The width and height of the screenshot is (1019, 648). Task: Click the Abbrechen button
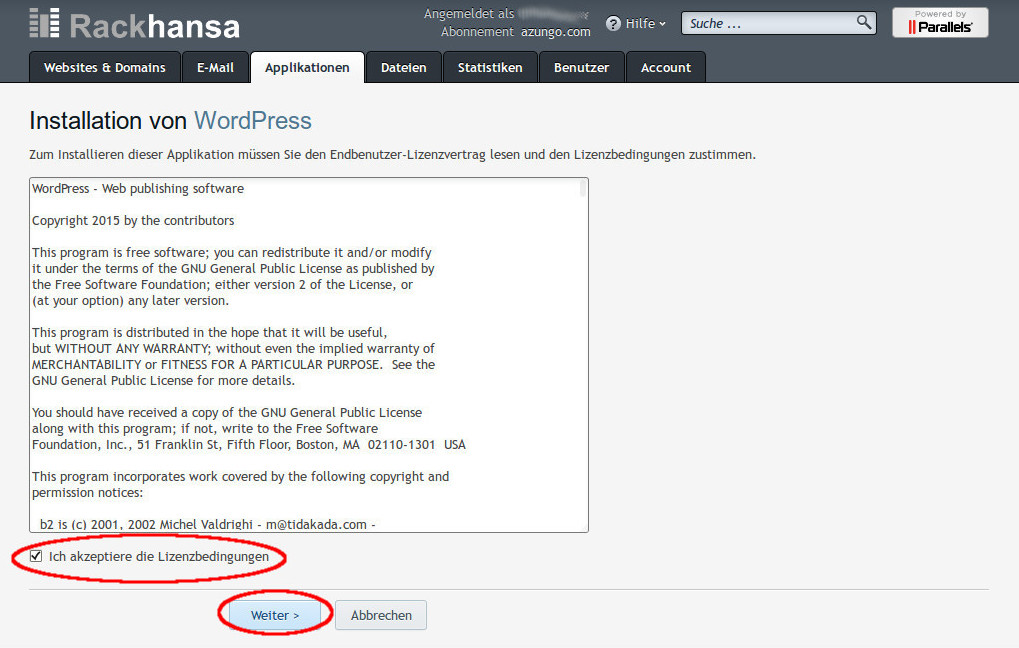tap(381, 615)
